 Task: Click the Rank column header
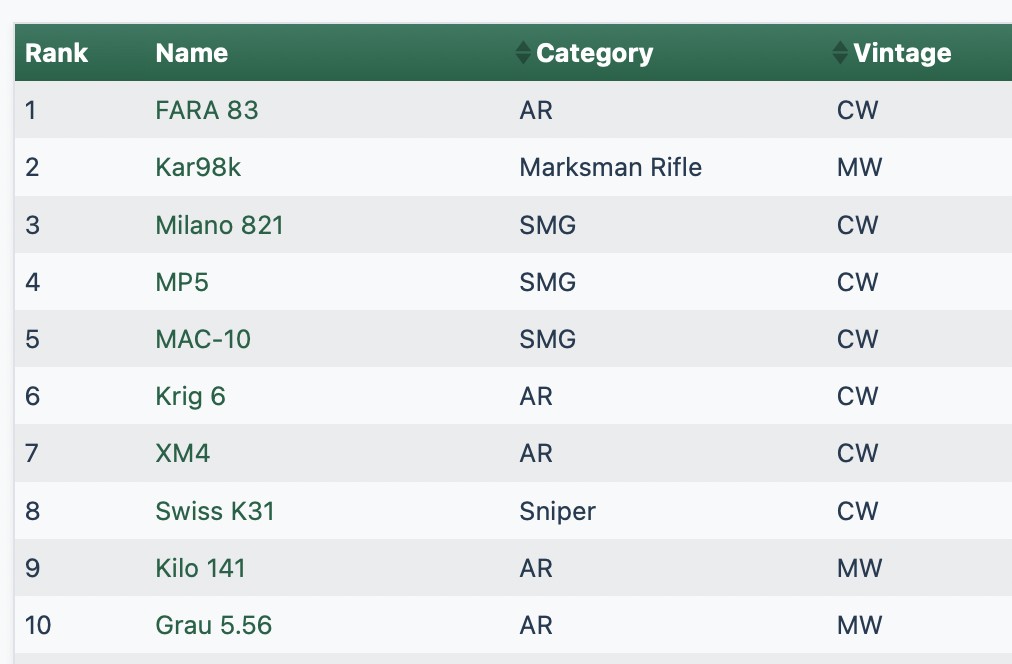point(57,53)
